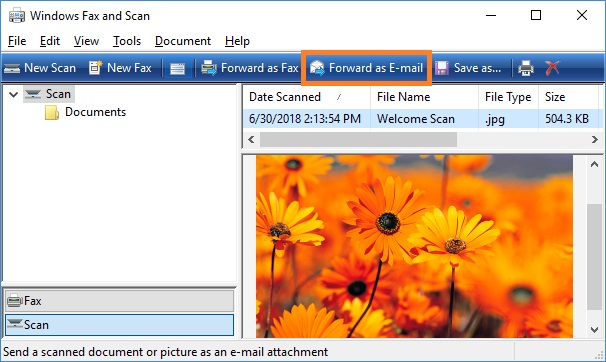Toggle the preview pane toolbar icon
This screenshot has height=362, width=606.
pyautogui.click(x=177, y=69)
